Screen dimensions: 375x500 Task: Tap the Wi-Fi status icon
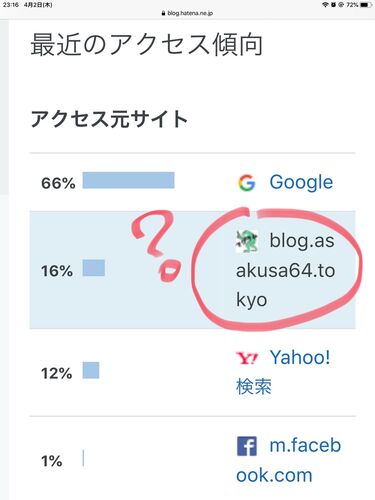click(x=325, y=5)
